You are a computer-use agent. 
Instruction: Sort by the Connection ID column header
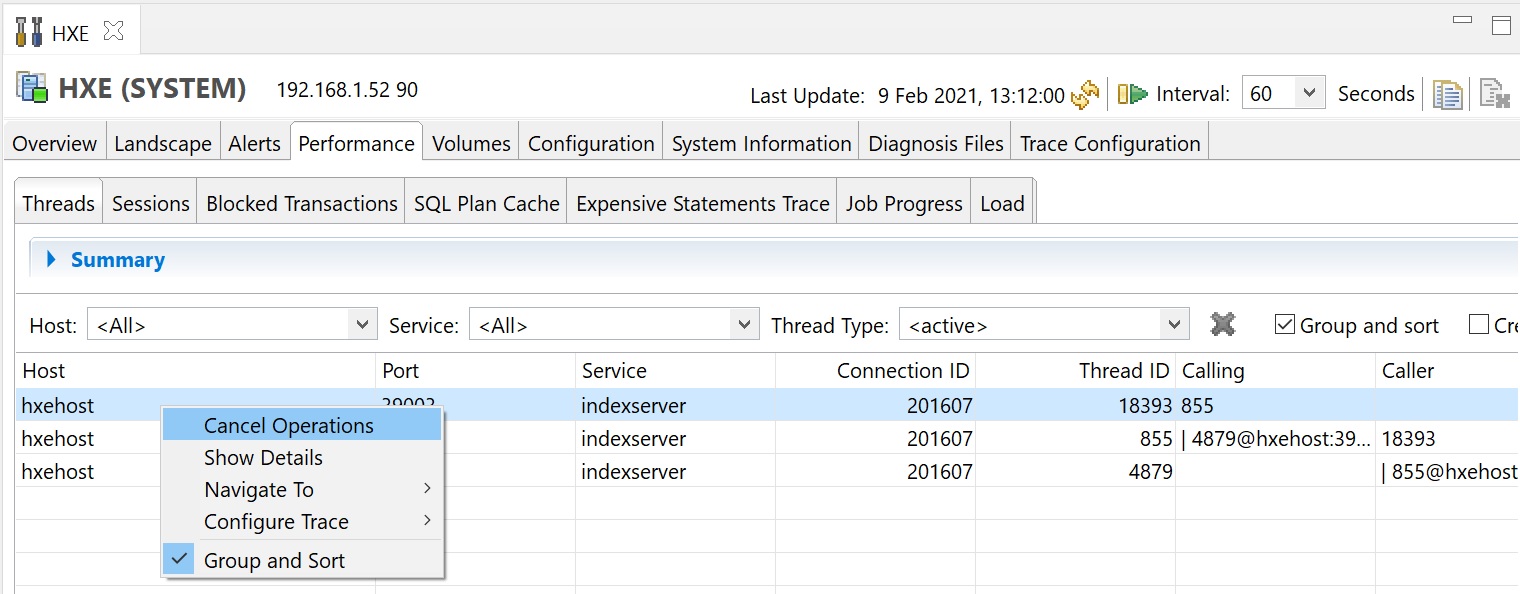[902, 371]
